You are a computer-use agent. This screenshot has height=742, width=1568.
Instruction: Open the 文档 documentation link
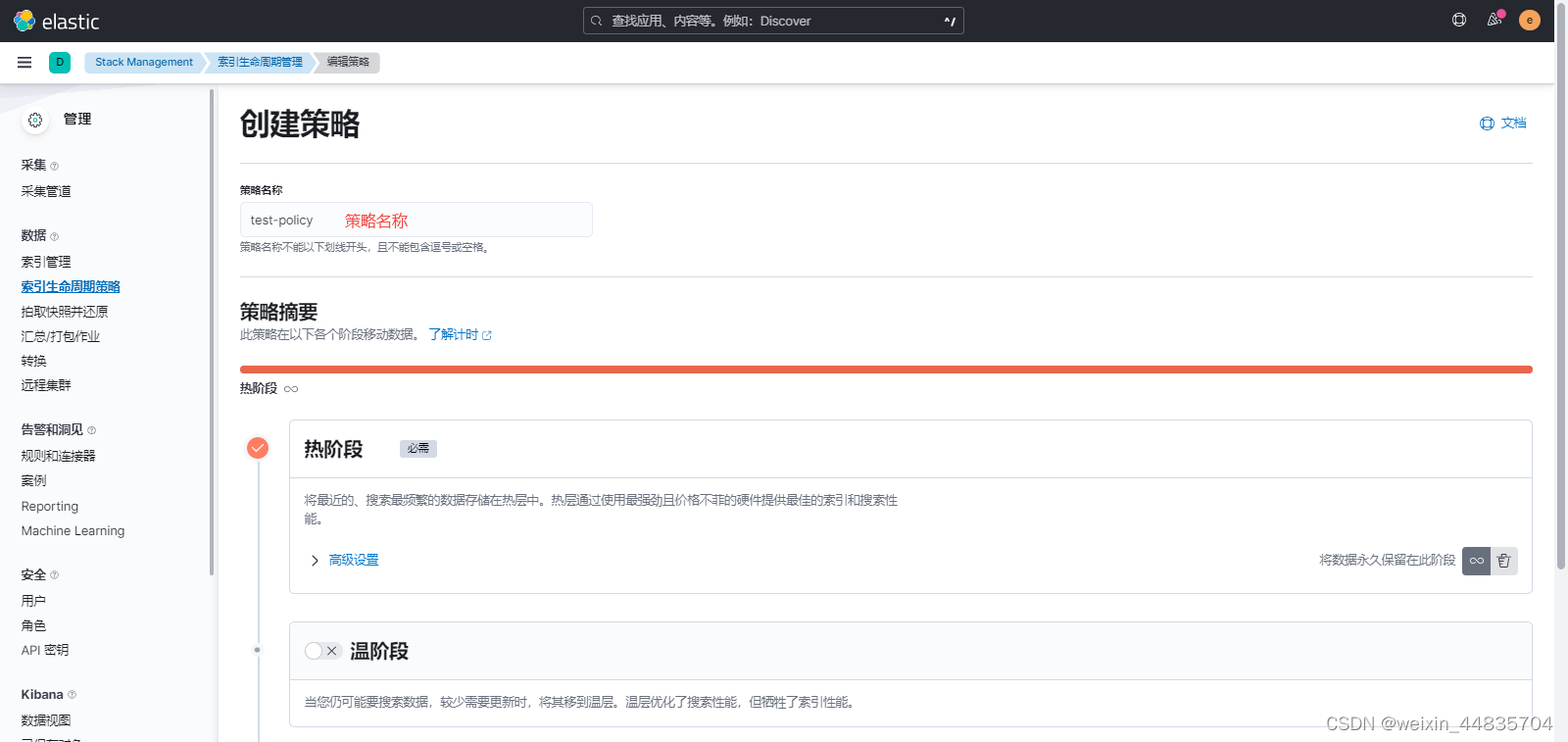1513,124
